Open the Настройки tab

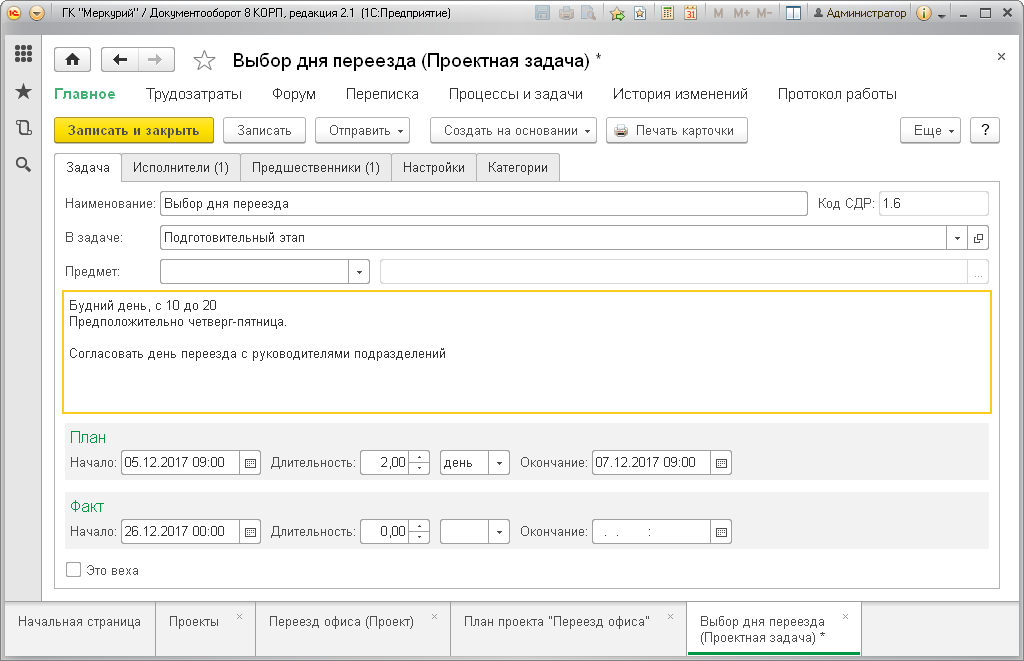(434, 168)
